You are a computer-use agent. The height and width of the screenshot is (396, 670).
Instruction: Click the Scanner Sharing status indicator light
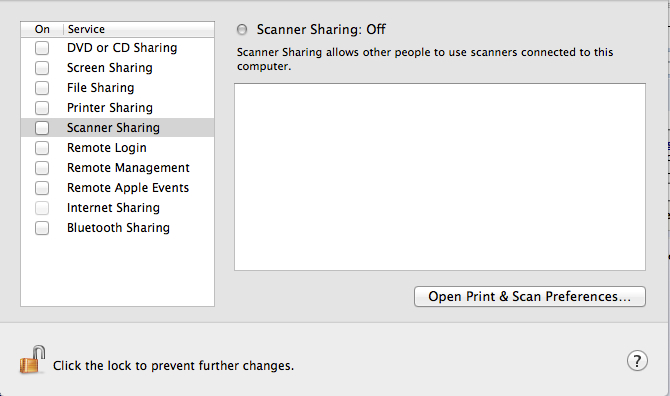pyautogui.click(x=242, y=29)
